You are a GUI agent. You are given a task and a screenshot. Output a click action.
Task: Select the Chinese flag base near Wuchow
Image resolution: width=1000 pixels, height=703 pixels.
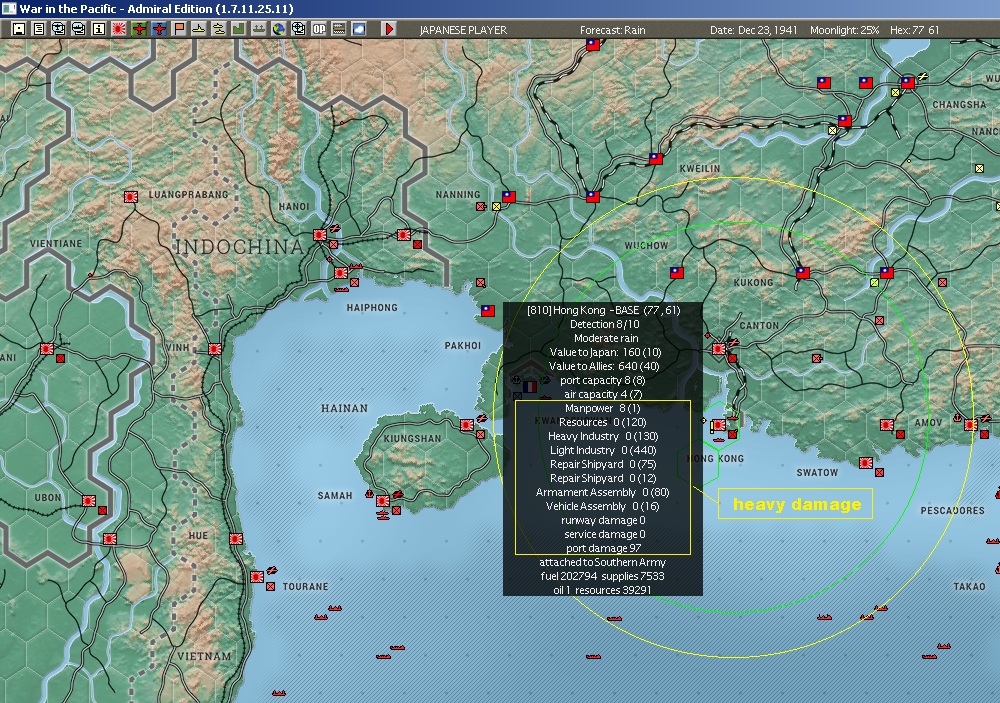[677, 273]
